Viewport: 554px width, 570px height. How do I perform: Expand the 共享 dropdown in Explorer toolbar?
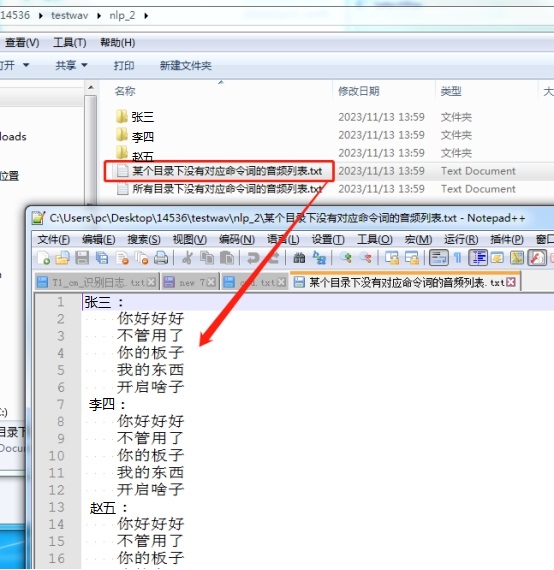tap(71, 65)
